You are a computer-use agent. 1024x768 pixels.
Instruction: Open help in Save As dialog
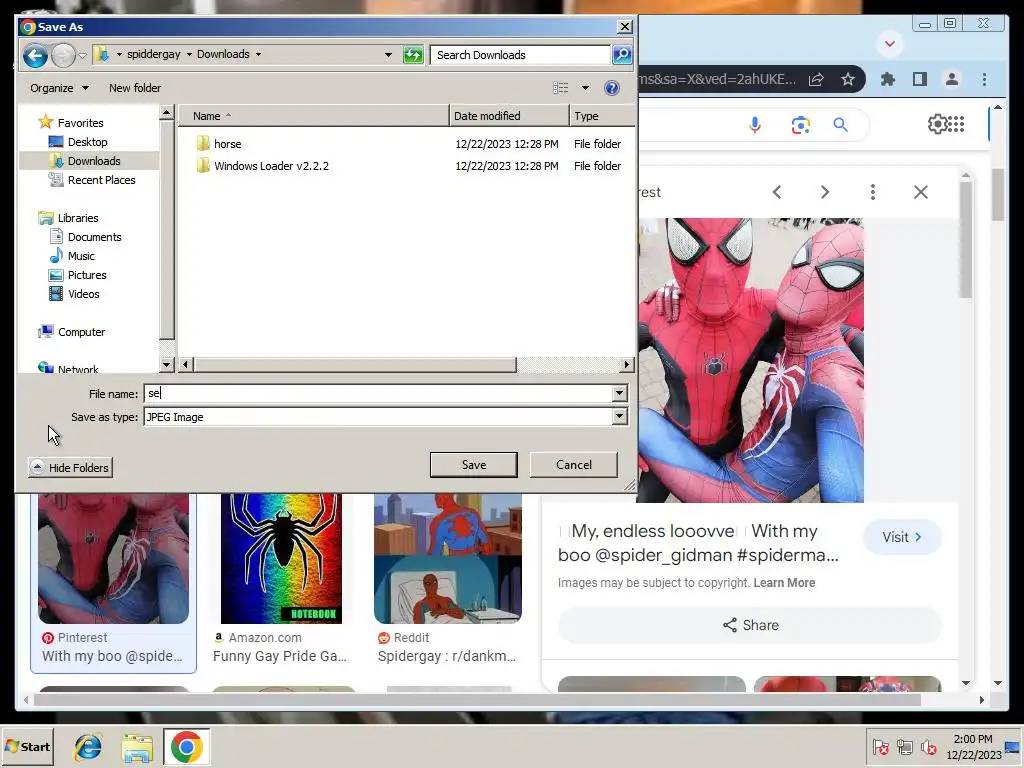tap(611, 88)
